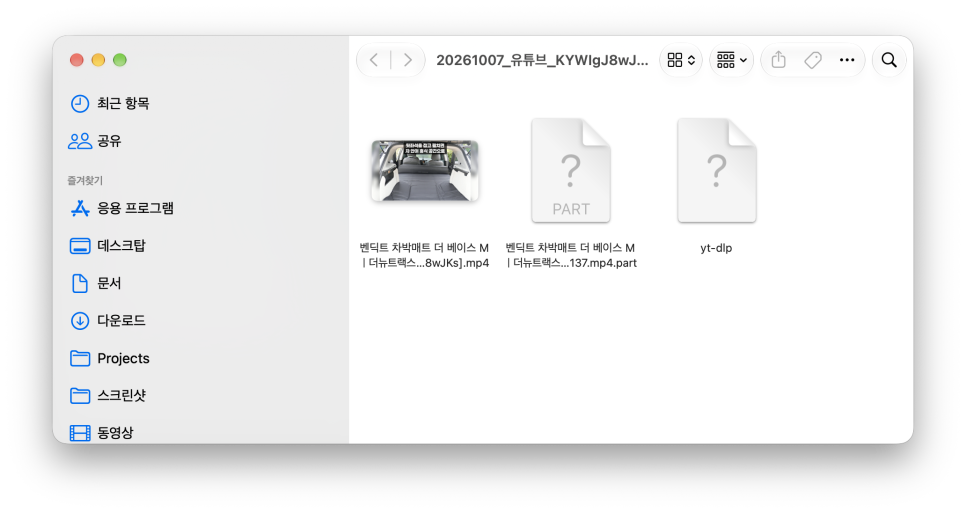Open 최근 항목 in the sidebar
The height and width of the screenshot is (513, 966).
(110, 103)
